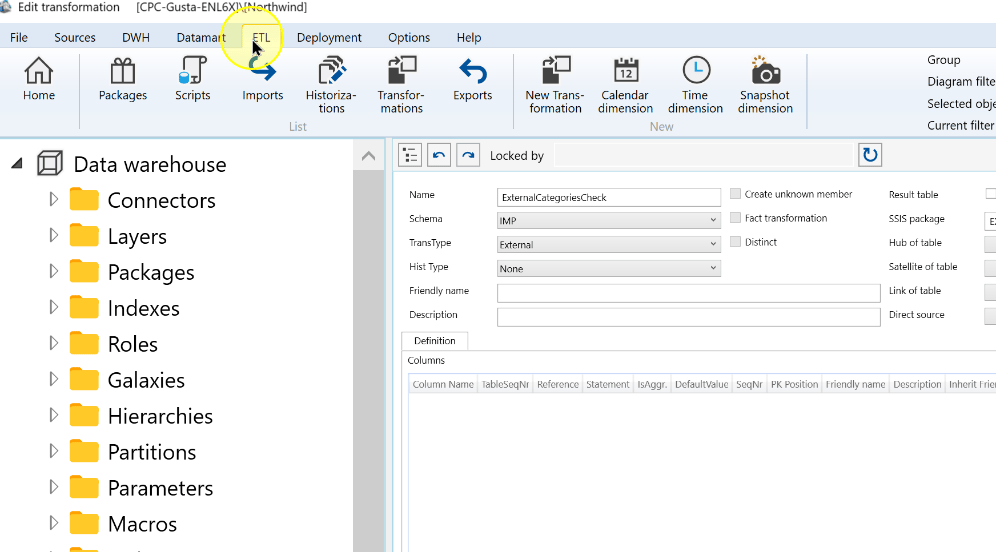Expand the Galaxies tree node

pos(53,379)
